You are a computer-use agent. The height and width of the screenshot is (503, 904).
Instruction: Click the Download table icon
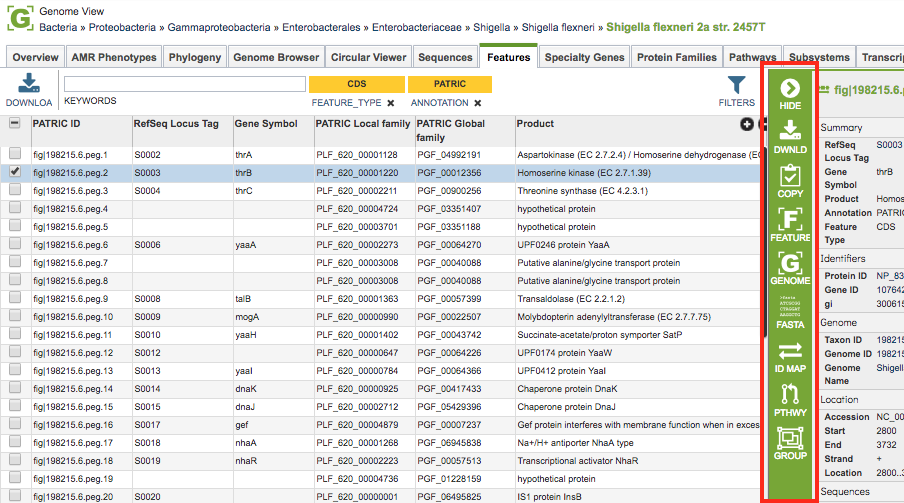coord(29,84)
